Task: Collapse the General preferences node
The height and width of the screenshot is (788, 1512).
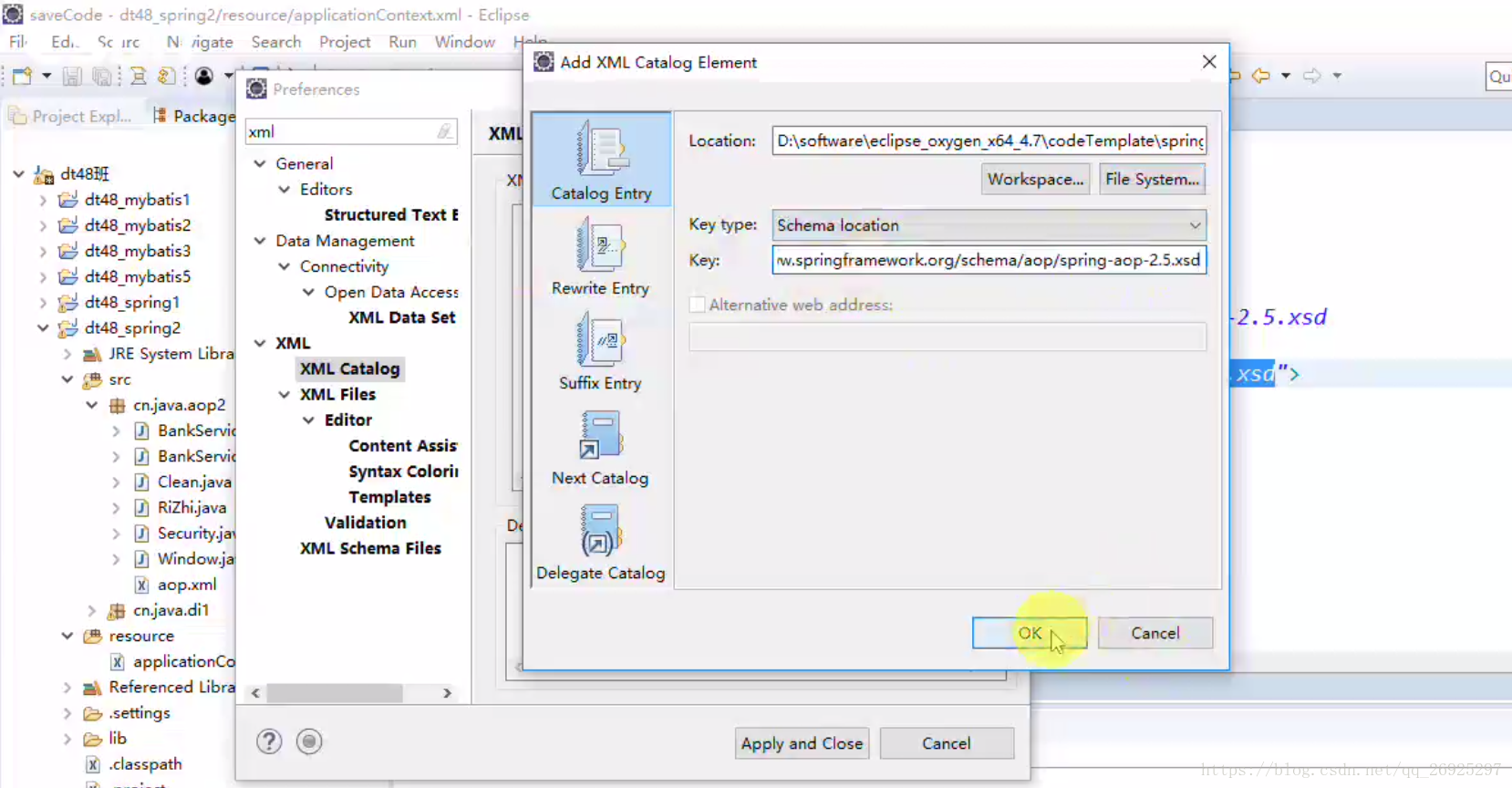Action: pyautogui.click(x=260, y=164)
